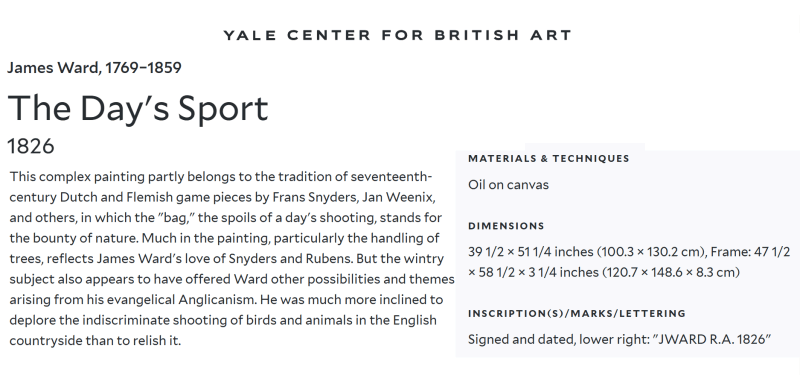Click the 39 1/2 × 51 1/4 inches dimensions text
This screenshot has height=375, width=800.
click(629, 252)
